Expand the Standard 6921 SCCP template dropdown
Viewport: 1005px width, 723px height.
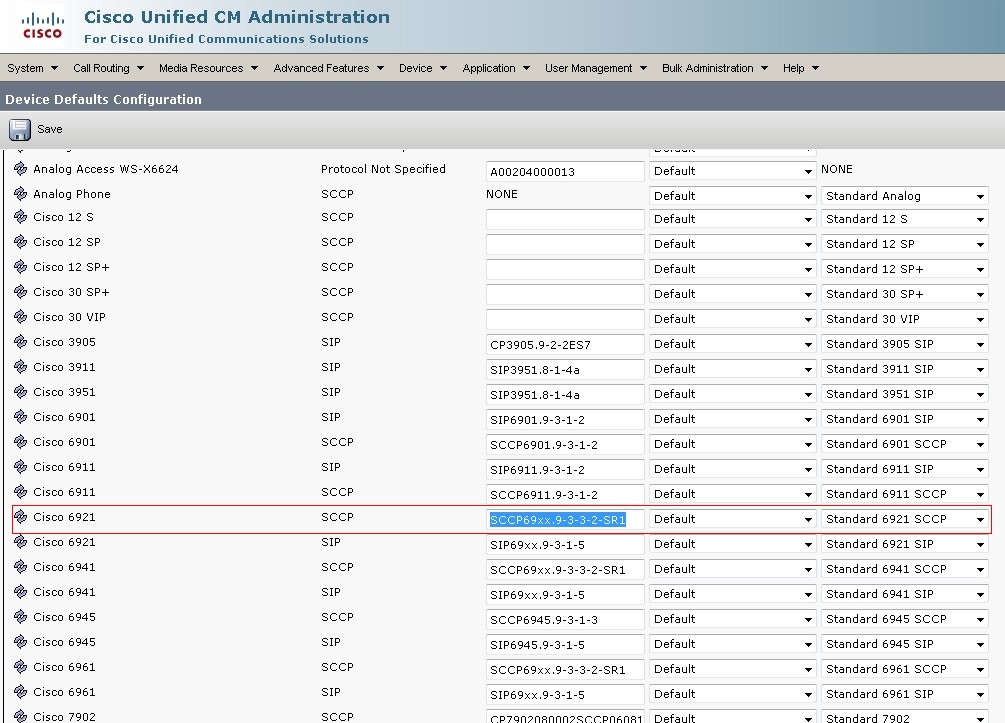[x=904, y=519]
